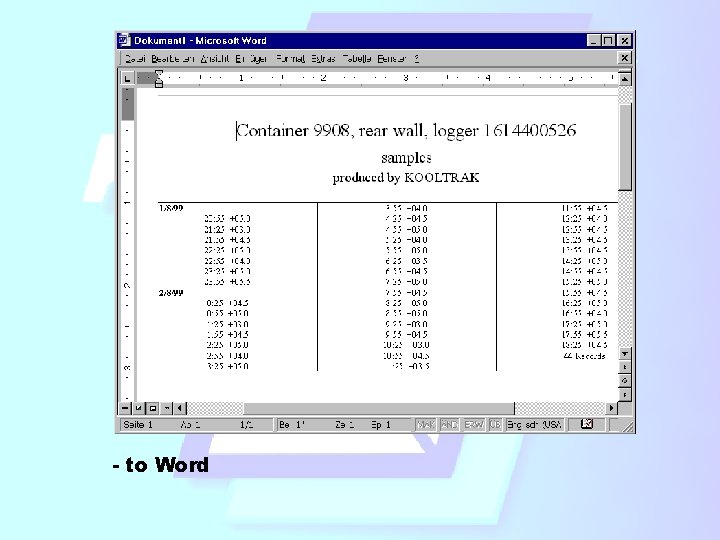Switch to Online Layout view button
This screenshot has width=720, height=540.
139,408
